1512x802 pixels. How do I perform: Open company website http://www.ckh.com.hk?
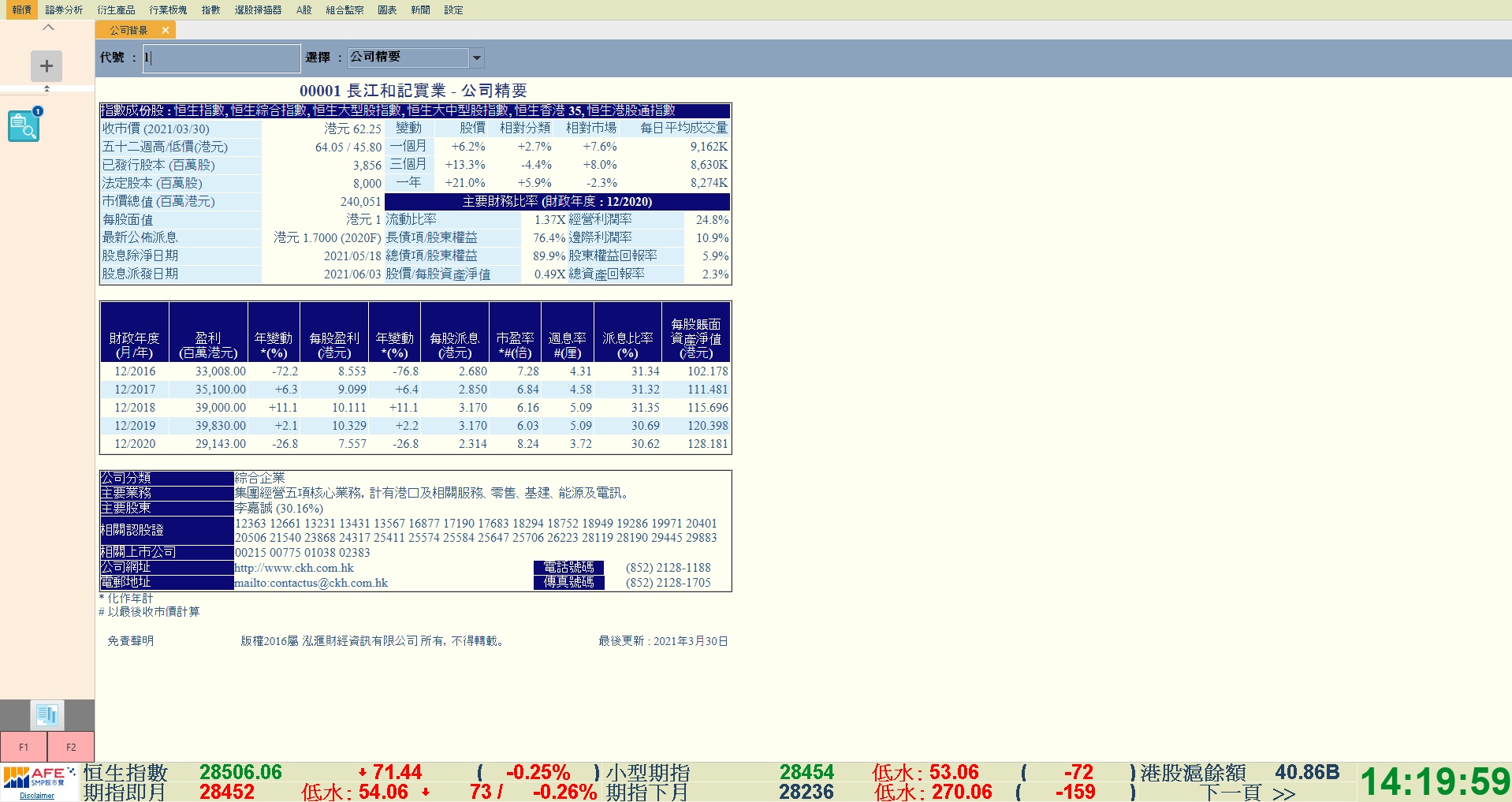coord(294,568)
